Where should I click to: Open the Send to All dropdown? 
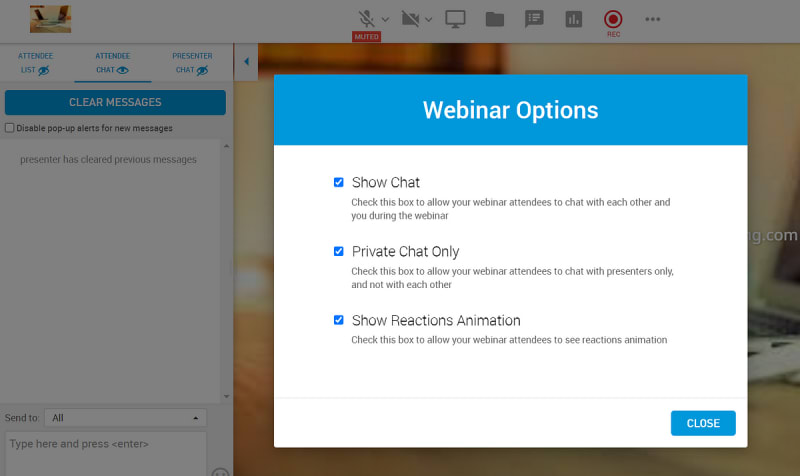click(126, 418)
